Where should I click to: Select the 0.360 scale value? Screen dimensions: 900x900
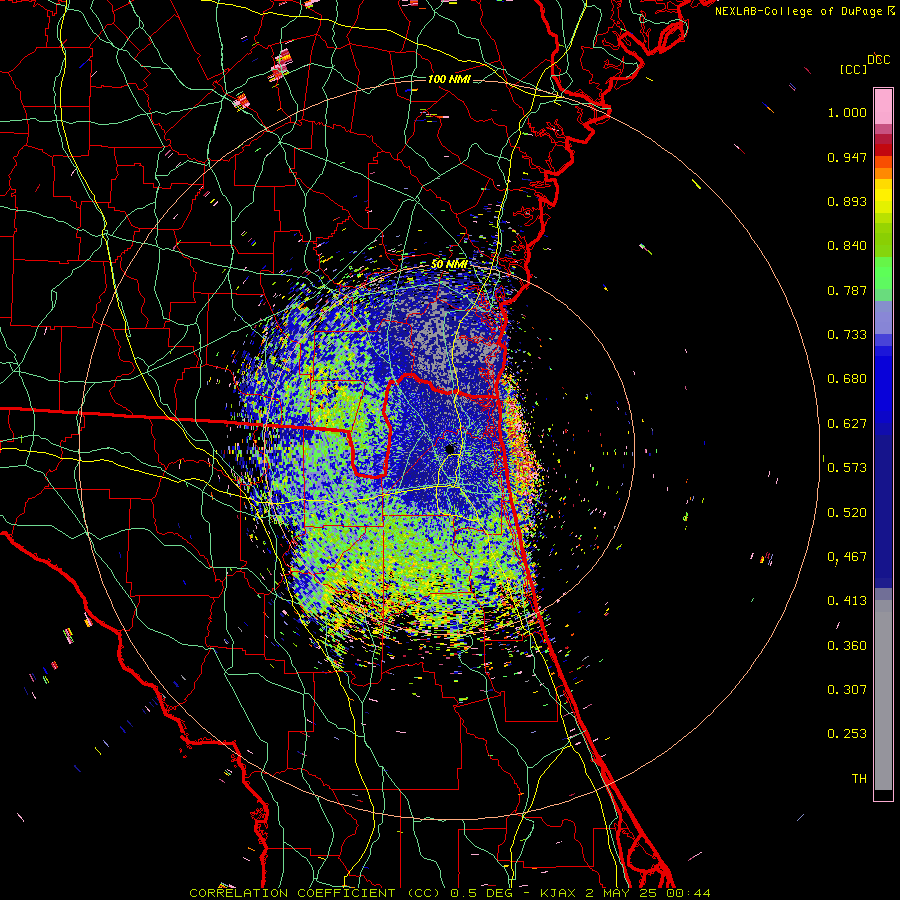847,646
